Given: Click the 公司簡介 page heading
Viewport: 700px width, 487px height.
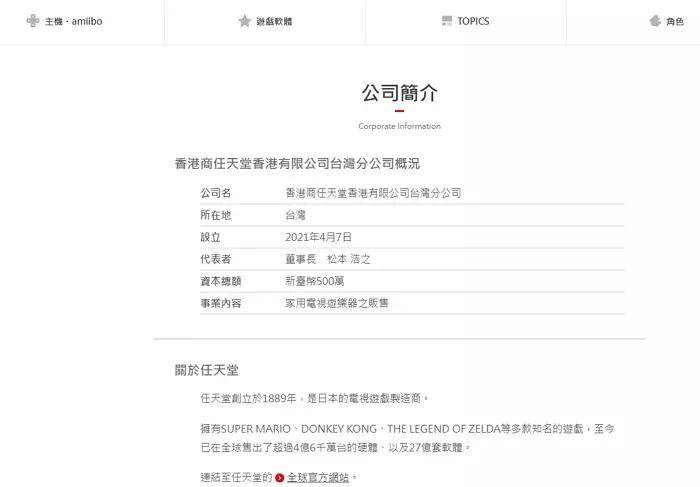Looking at the screenshot, I should (400, 93).
